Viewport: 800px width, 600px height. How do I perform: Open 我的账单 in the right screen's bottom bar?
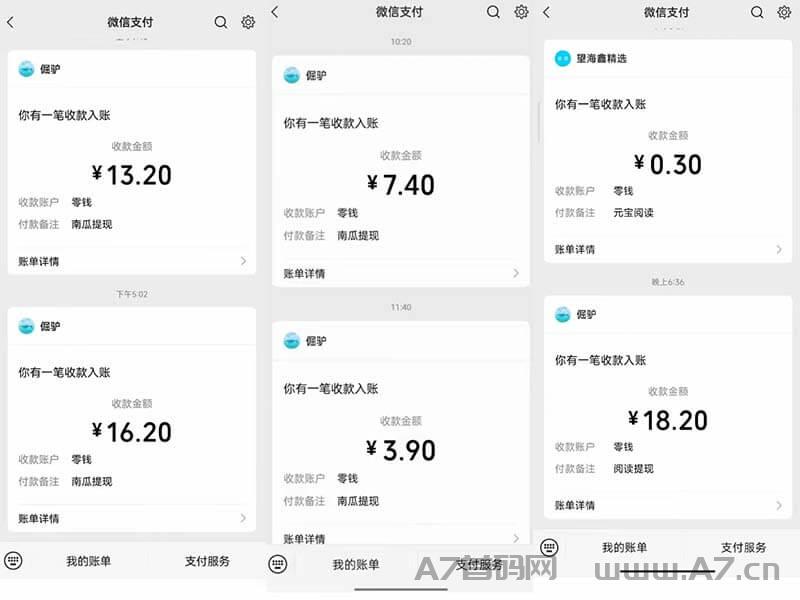624,547
